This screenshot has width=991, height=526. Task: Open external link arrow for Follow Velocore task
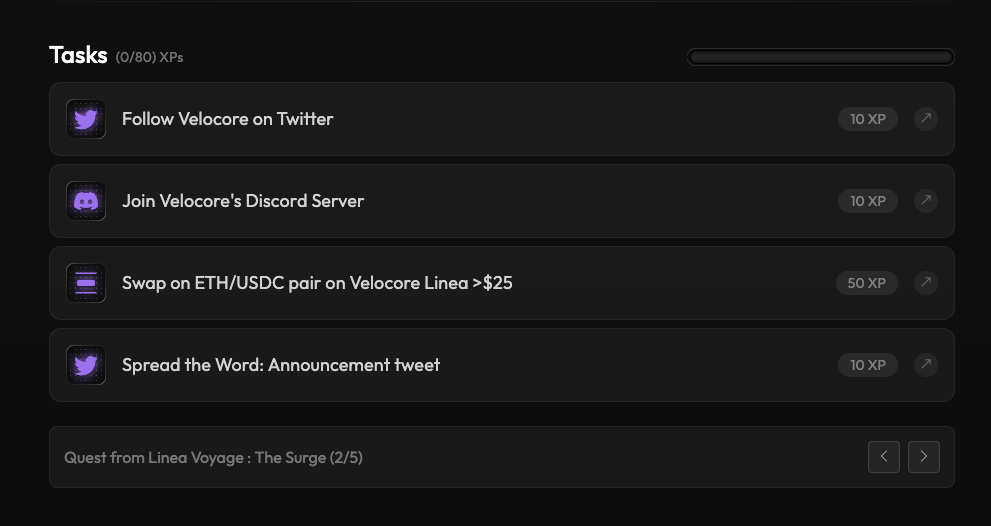tap(926, 119)
